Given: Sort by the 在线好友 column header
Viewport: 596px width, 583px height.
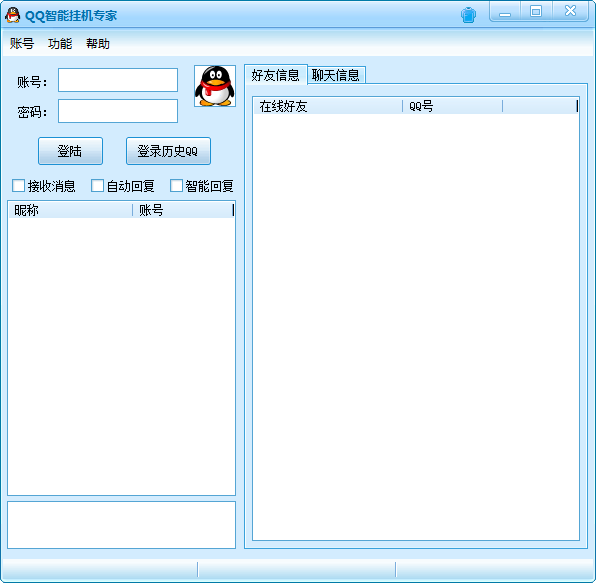Looking at the screenshot, I should tap(328, 106).
